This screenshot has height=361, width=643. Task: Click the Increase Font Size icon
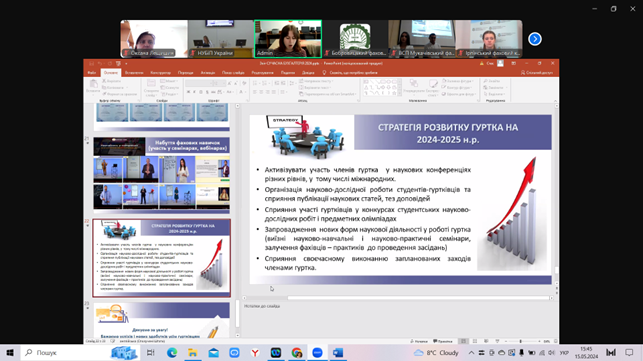[230, 83]
